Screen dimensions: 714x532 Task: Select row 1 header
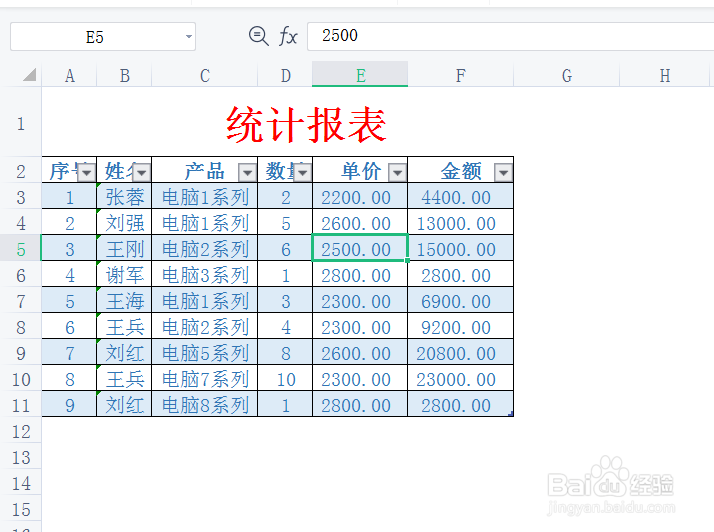pyautogui.click(x=20, y=123)
